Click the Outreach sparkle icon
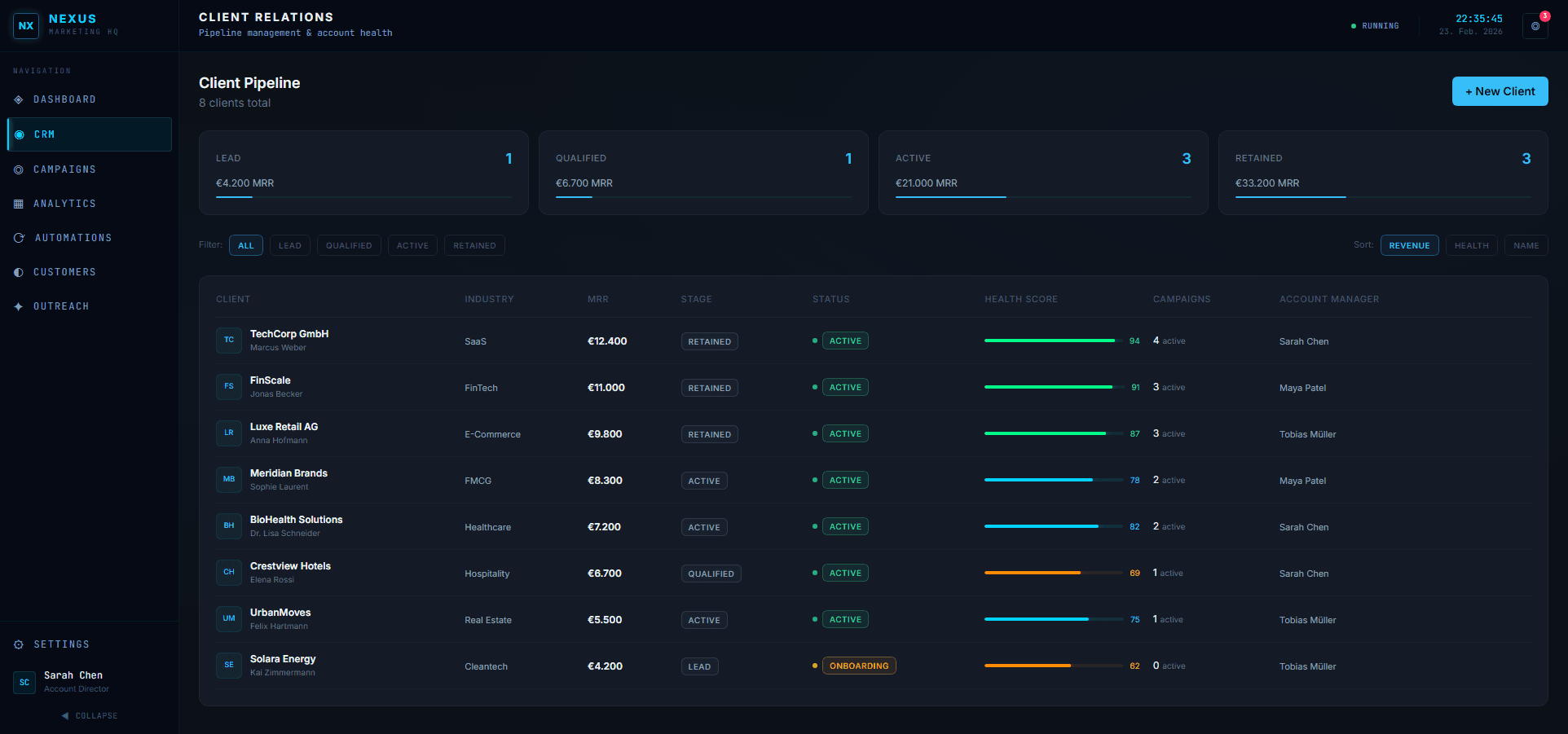 (x=18, y=305)
